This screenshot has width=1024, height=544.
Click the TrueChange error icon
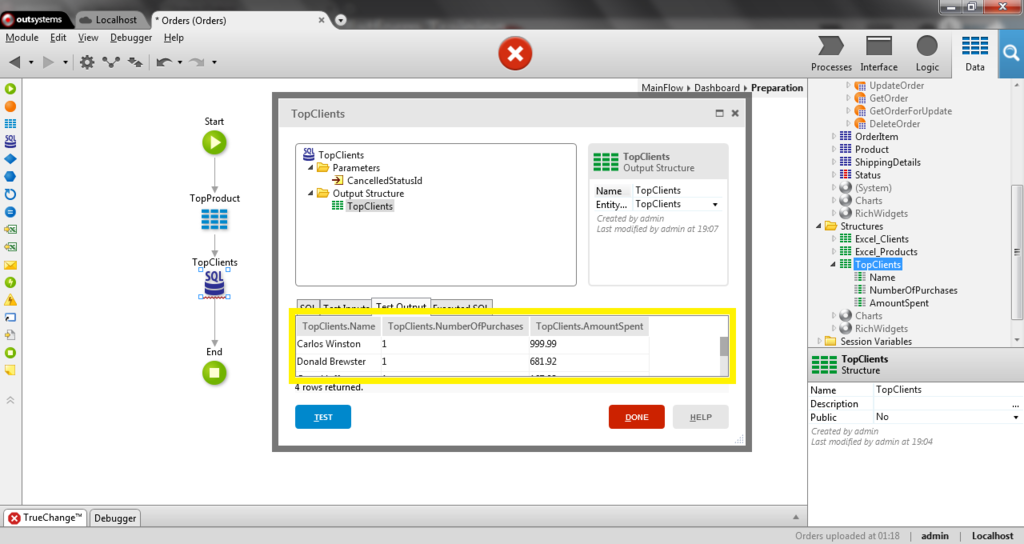click(x=14, y=518)
